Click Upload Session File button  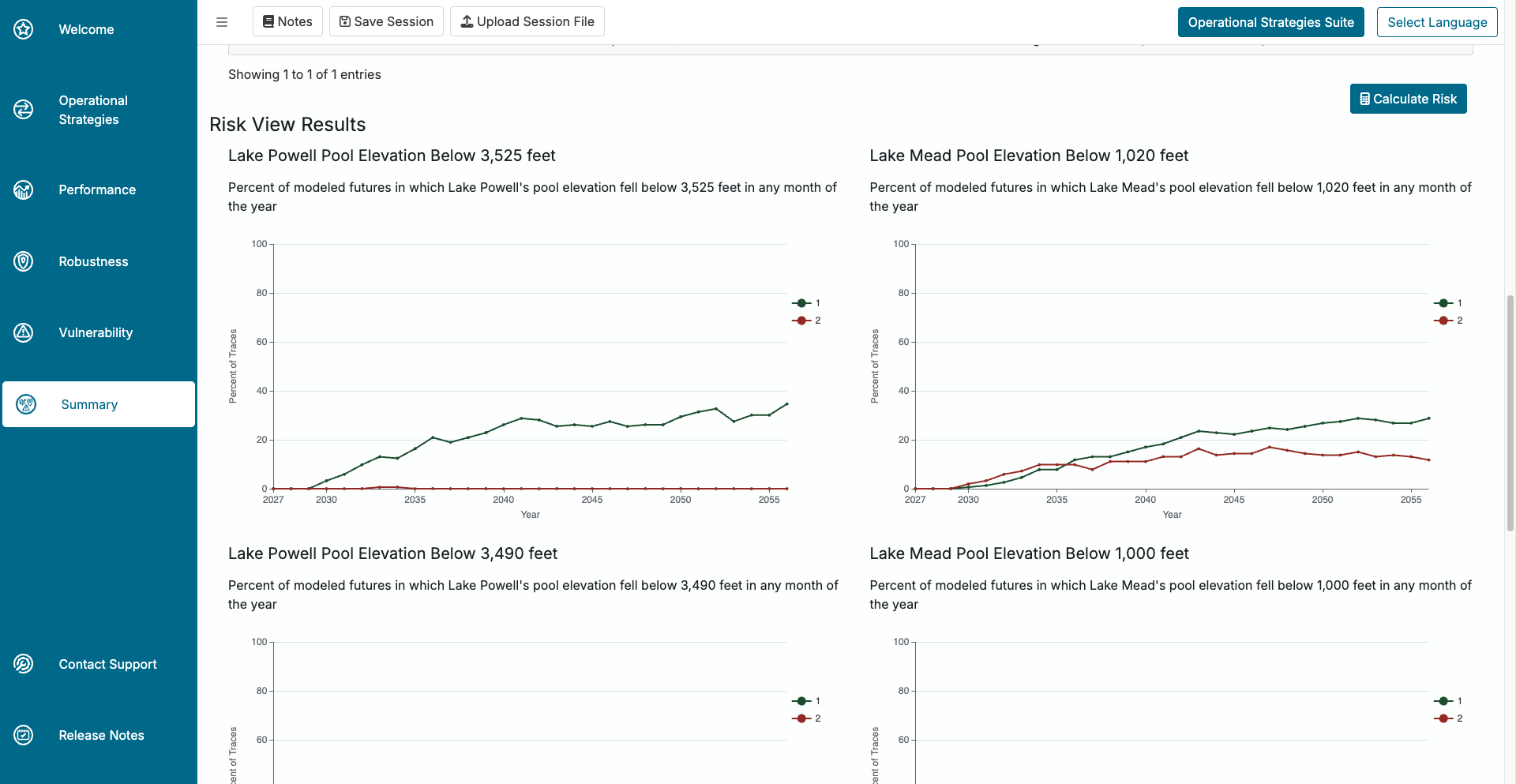(527, 21)
